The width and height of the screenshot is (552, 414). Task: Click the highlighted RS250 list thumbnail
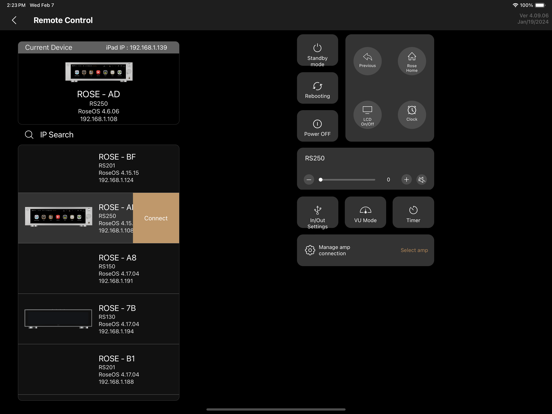tap(58, 216)
